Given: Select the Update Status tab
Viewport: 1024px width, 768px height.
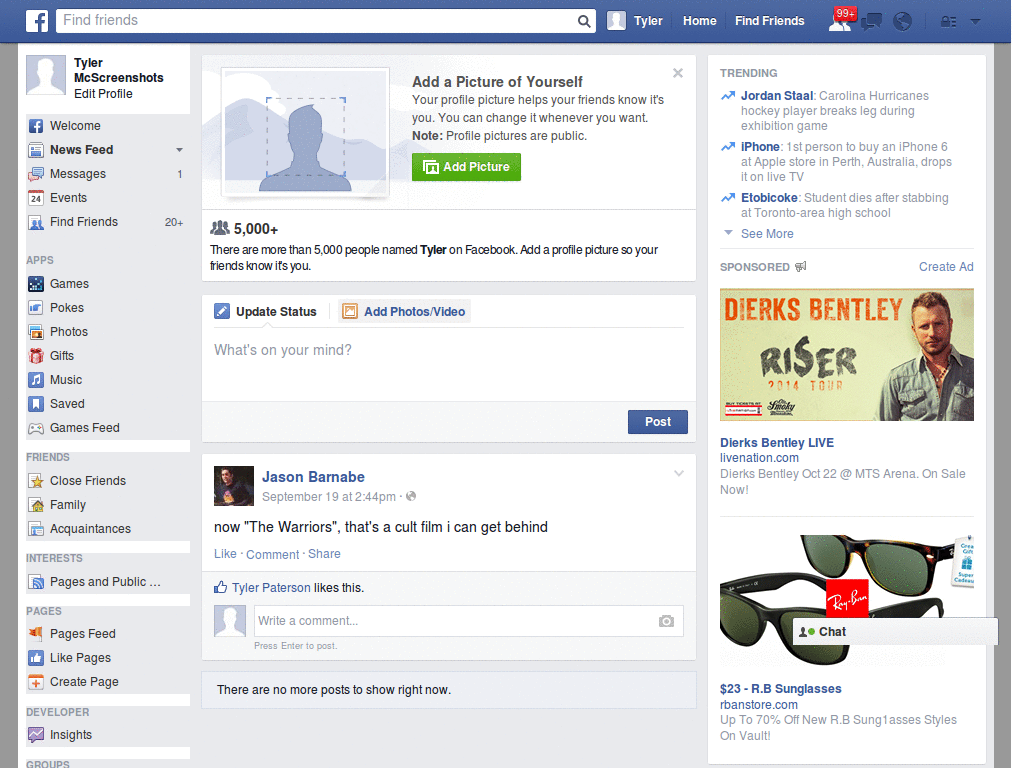Looking at the screenshot, I should pos(266,312).
